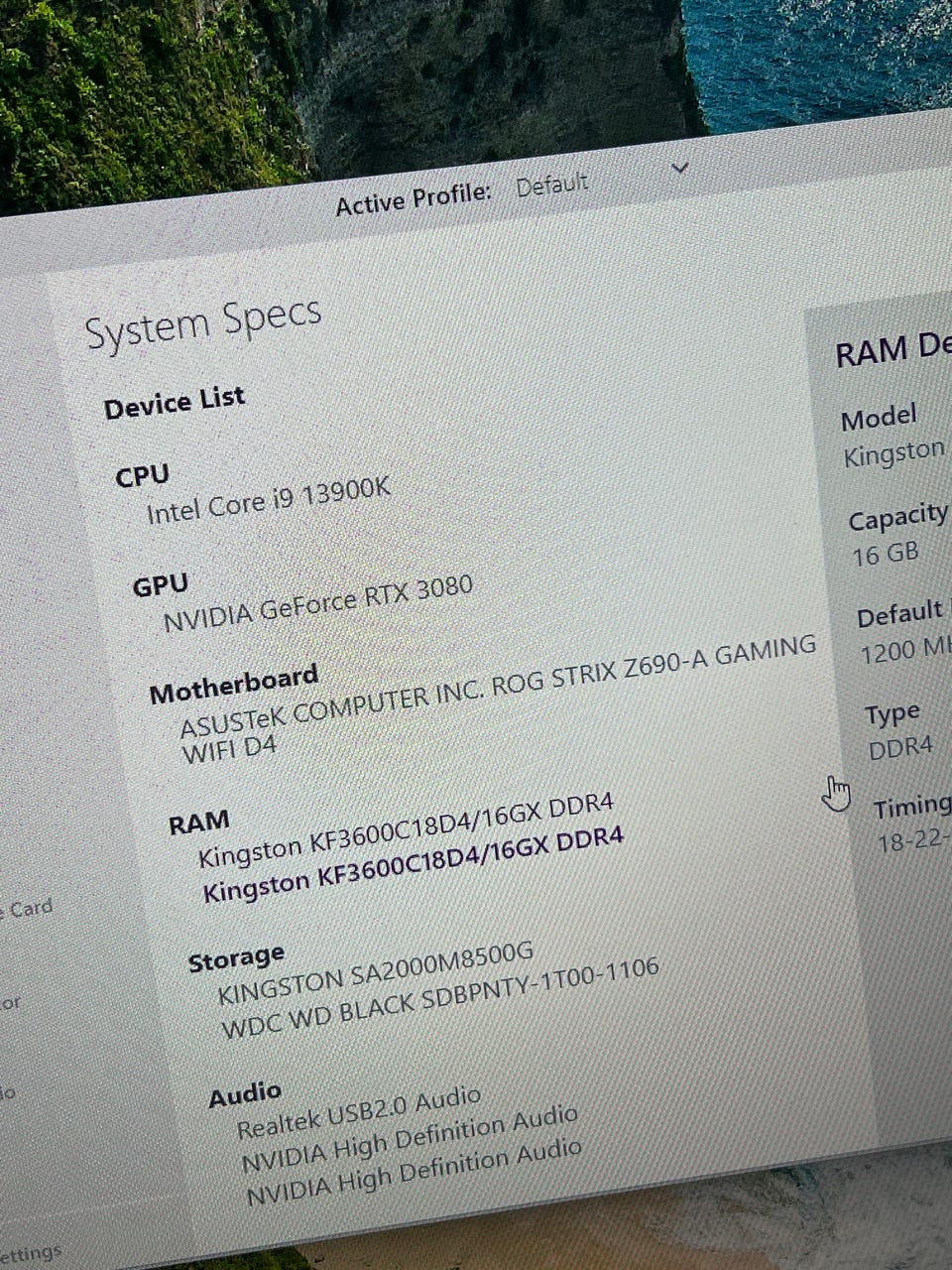Image resolution: width=952 pixels, height=1270 pixels.
Task: Click the CPU section label
Action: pos(142,476)
